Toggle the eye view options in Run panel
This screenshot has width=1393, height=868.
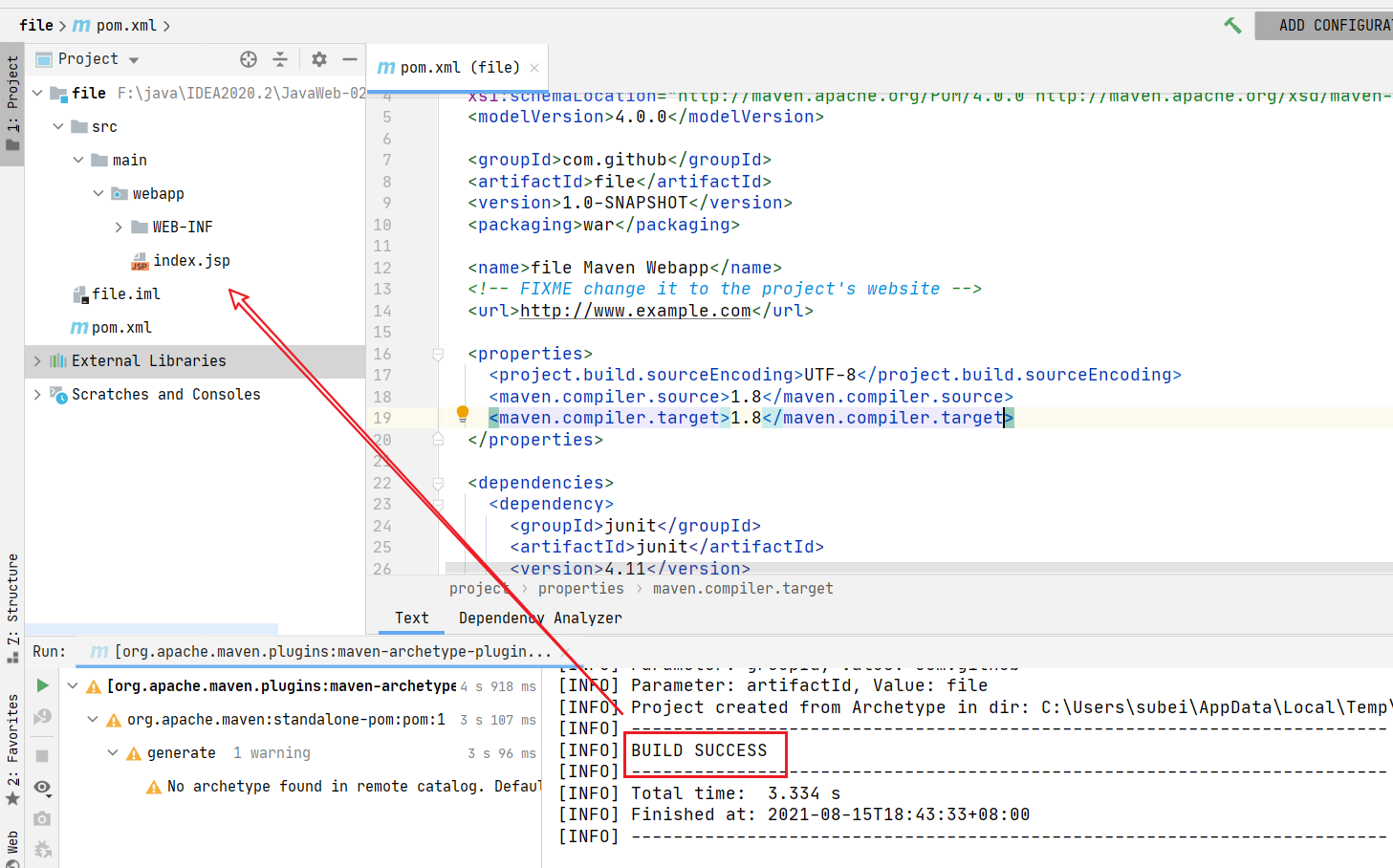[x=42, y=787]
